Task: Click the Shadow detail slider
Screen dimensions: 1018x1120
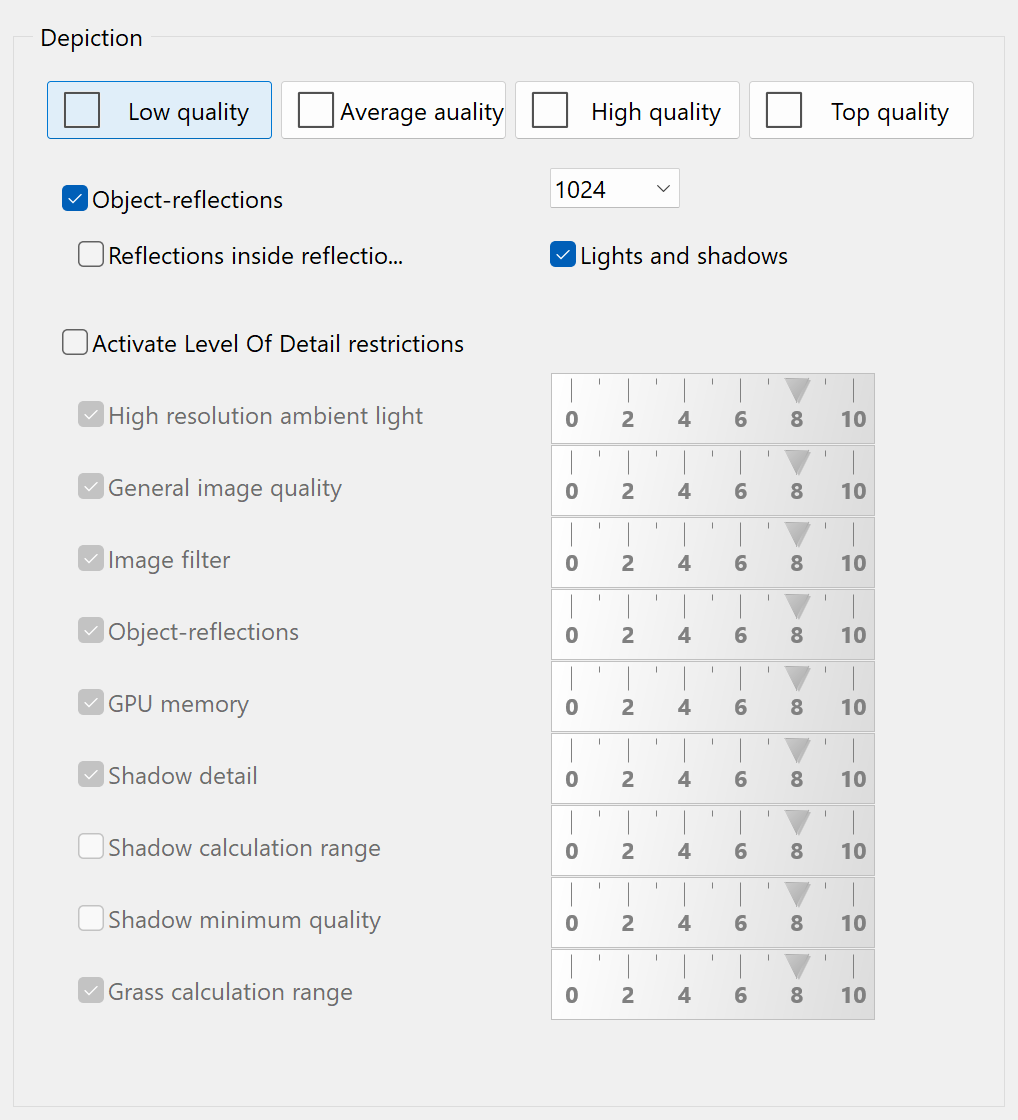Action: pos(713,769)
